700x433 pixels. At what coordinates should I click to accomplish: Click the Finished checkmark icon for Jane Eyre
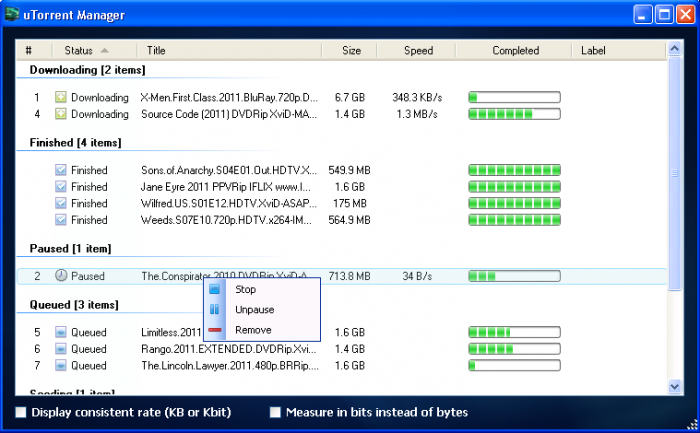pos(61,187)
